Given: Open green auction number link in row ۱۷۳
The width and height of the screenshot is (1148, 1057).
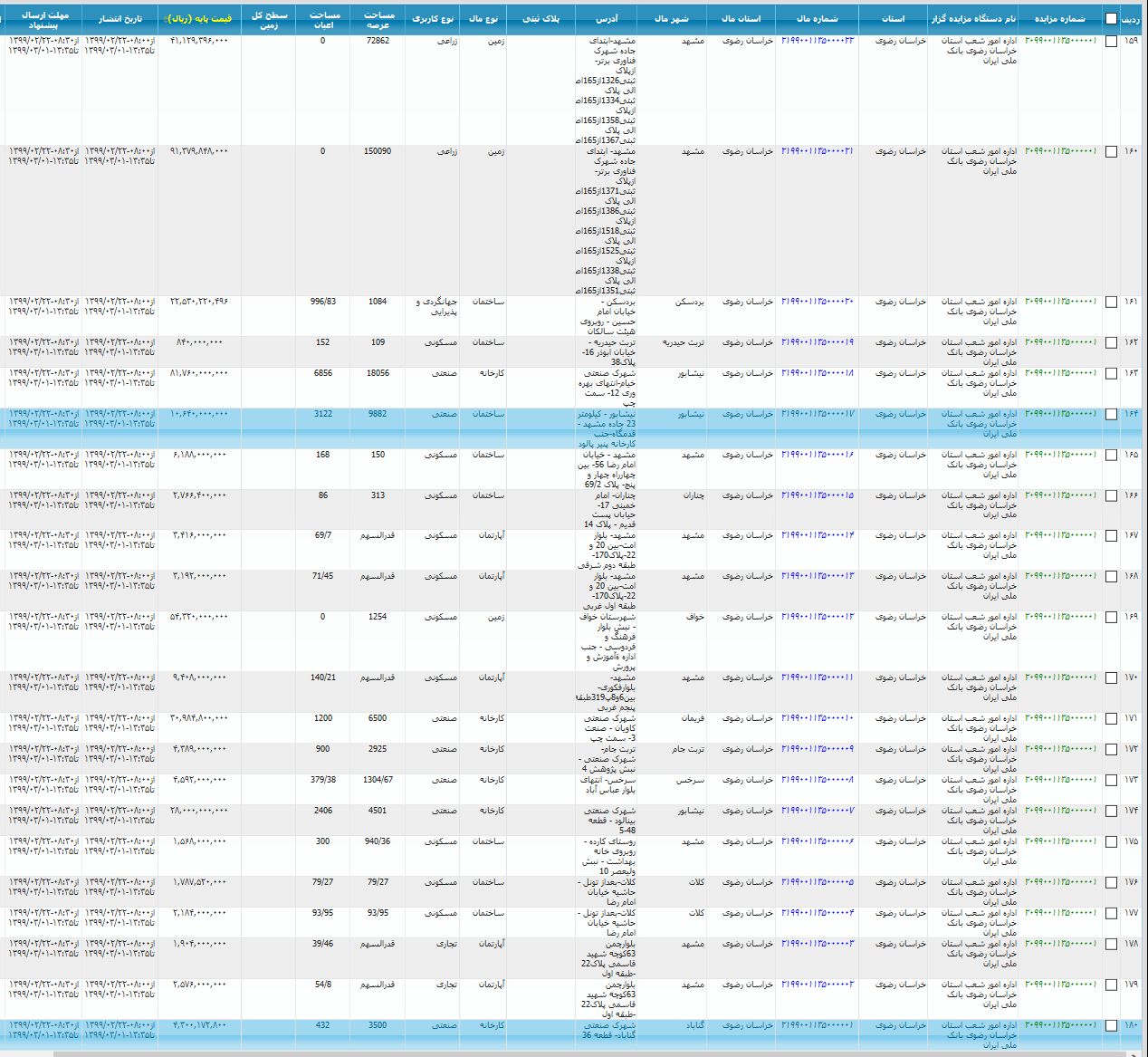Looking at the screenshot, I should tap(1060, 780).
